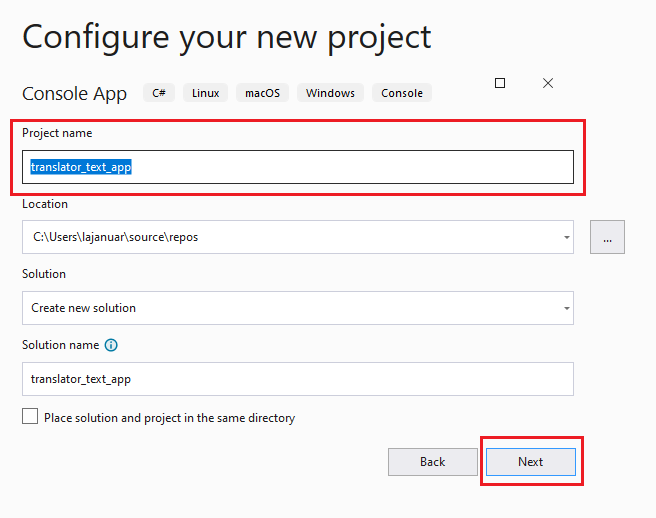
Task: Enable placing solution and project in same directory
Action: tap(30, 417)
